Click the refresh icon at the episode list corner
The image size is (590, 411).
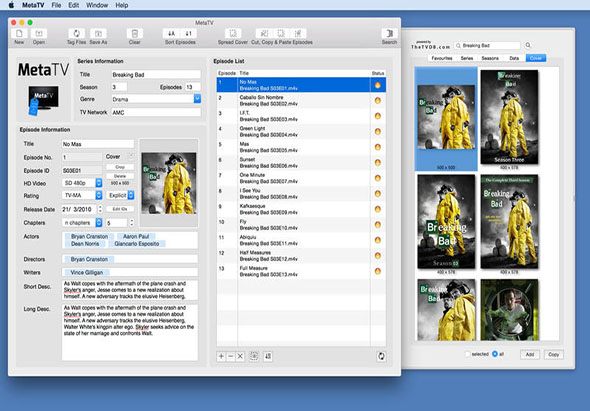coord(381,356)
